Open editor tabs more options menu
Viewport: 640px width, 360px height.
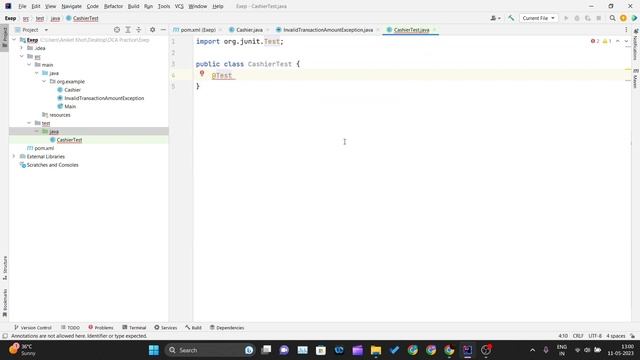pos(626,30)
